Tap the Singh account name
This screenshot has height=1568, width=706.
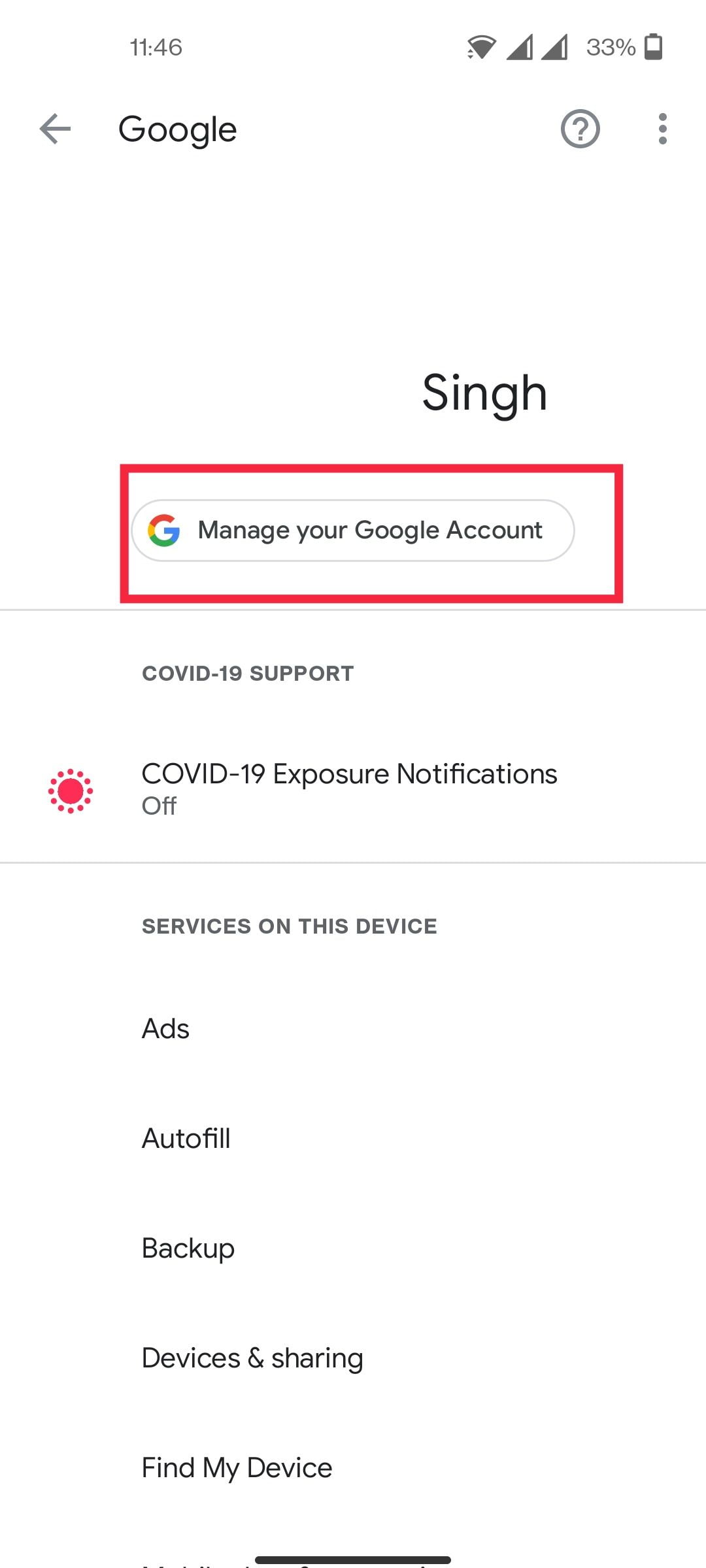[x=484, y=393]
